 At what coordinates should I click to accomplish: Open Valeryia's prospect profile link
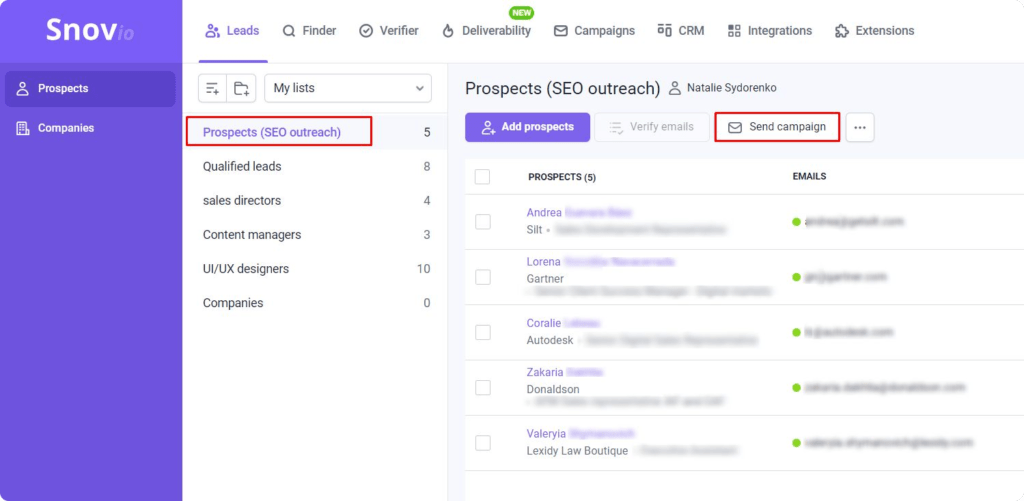pyautogui.click(x=580, y=434)
